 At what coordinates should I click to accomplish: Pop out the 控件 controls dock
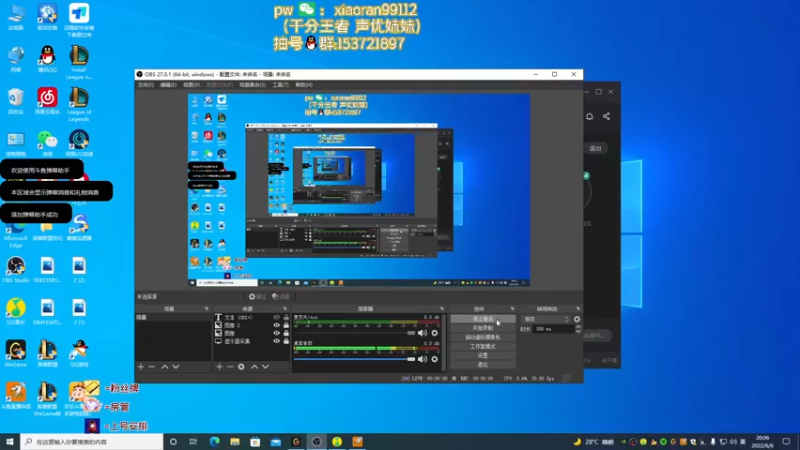coord(512,309)
